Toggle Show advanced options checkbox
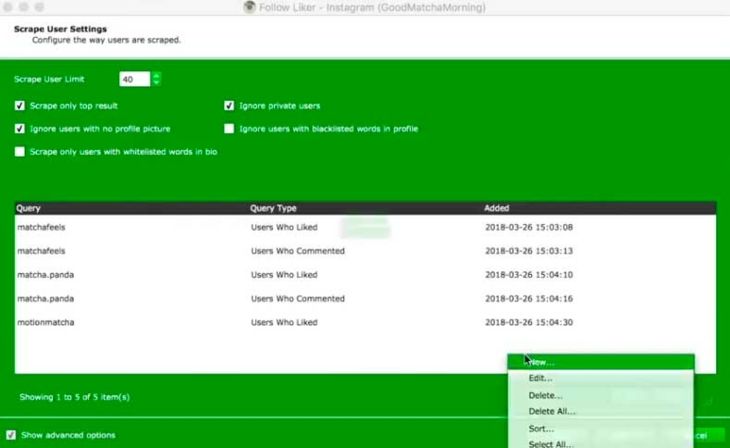730x448 pixels. (x=11, y=435)
